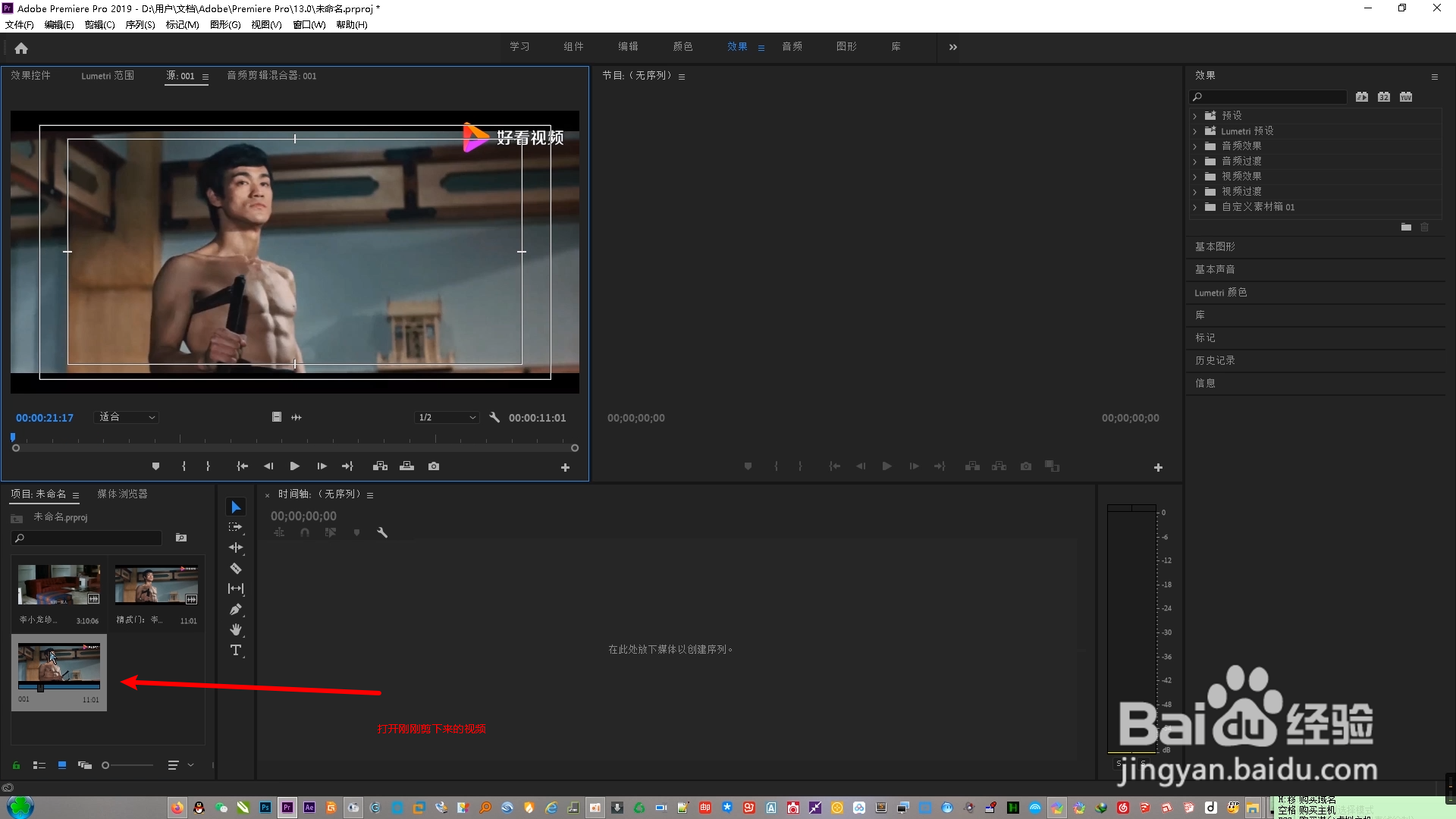1456x819 pixels.
Task: Open timeline display settings wrench
Action: click(x=382, y=533)
